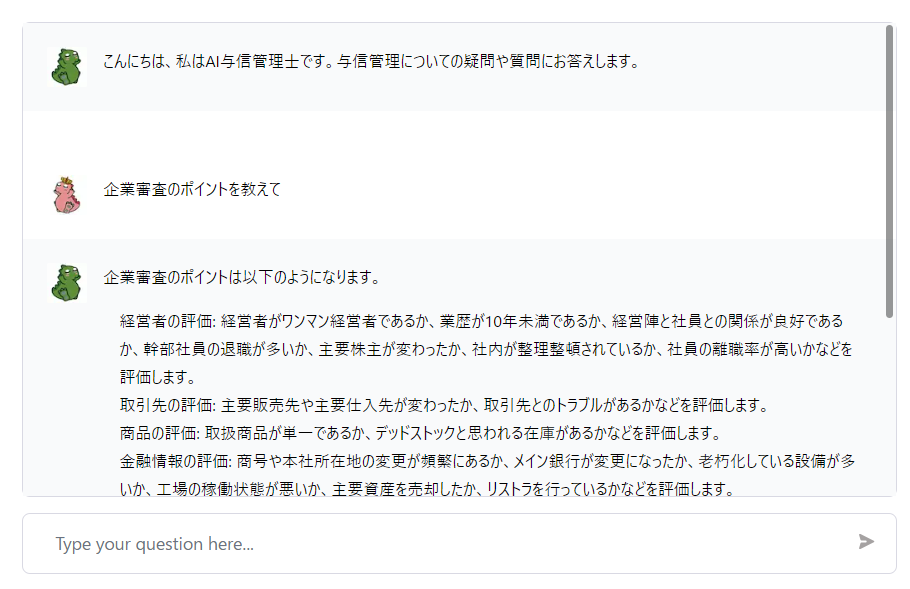Click the user question '企業審査のポイントを教えて'
The height and width of the screenshot is (589, 910).
[192, 189]
